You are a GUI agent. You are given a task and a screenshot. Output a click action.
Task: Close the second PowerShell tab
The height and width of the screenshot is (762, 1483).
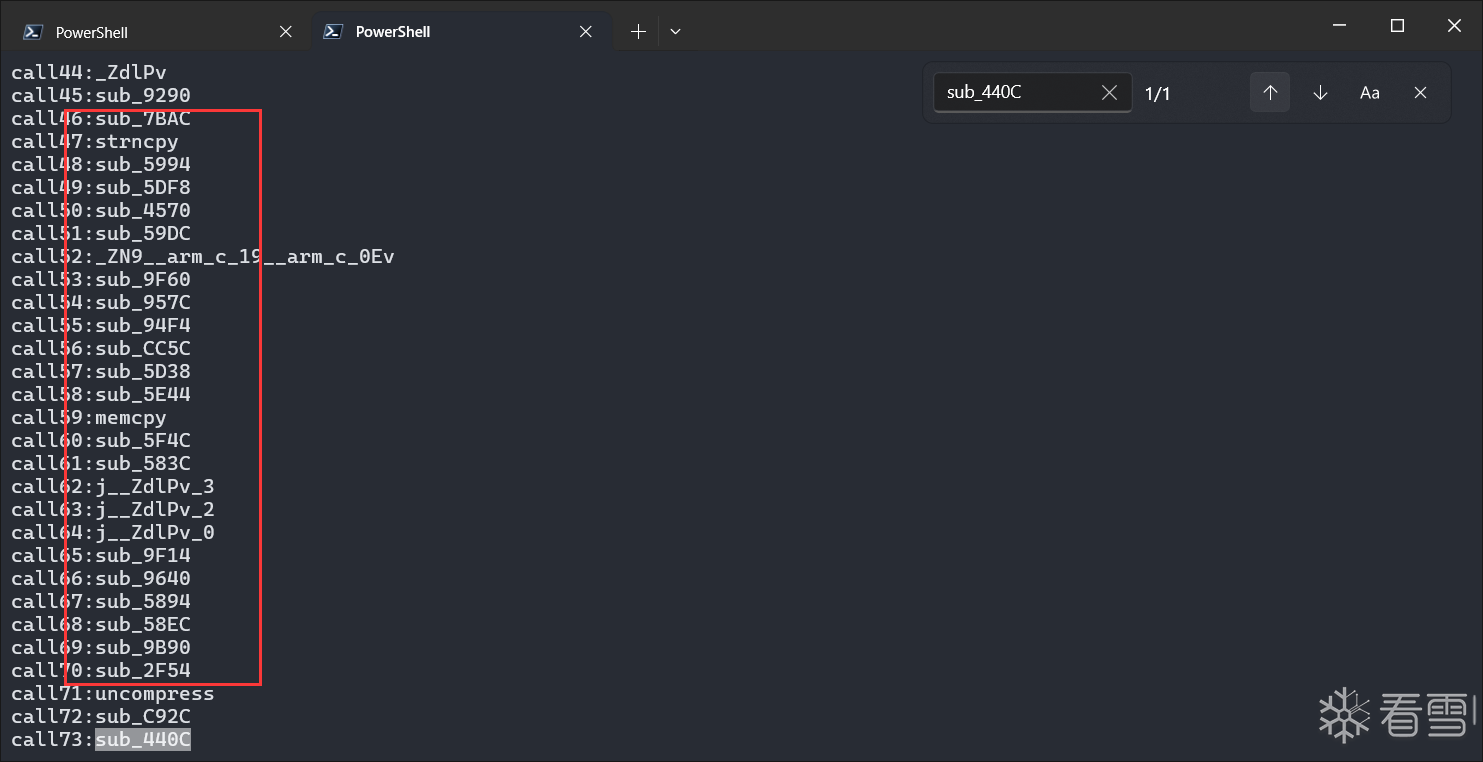(x=586, y=32)
